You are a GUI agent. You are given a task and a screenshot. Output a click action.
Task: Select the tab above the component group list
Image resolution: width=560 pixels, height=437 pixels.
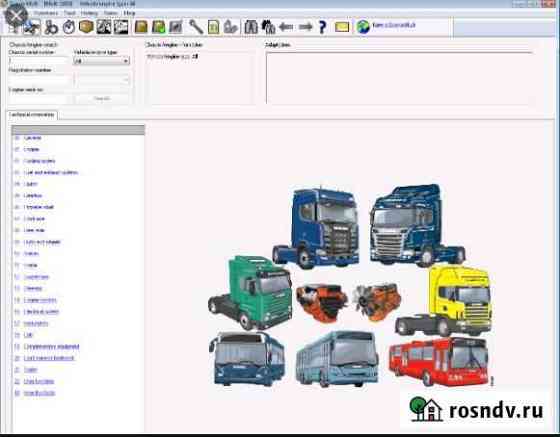[32, 115]
